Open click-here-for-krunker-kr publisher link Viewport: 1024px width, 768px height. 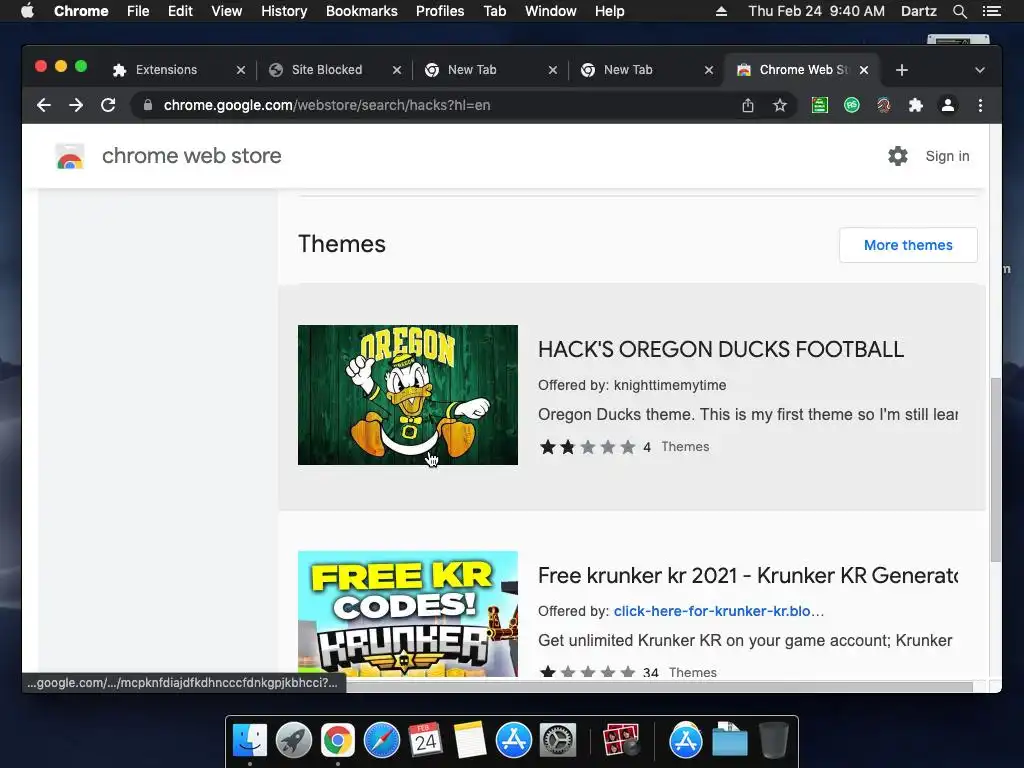(x=718, y=611)
